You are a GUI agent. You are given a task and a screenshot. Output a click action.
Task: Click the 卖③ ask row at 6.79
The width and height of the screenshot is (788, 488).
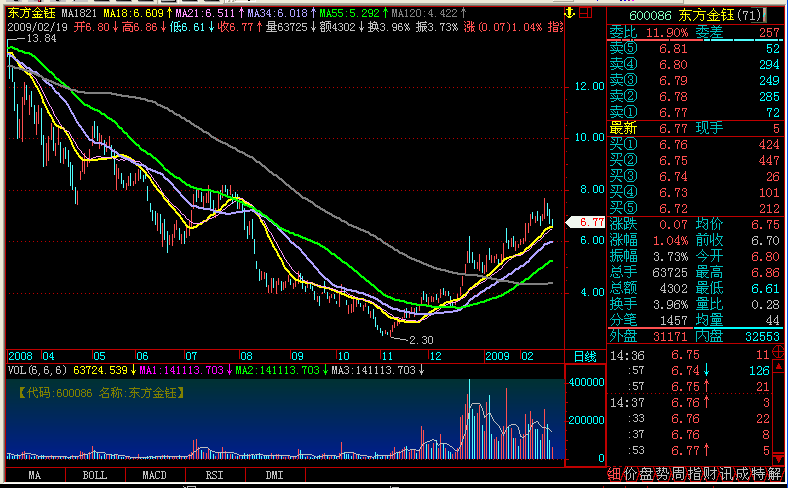pos(695,81)
